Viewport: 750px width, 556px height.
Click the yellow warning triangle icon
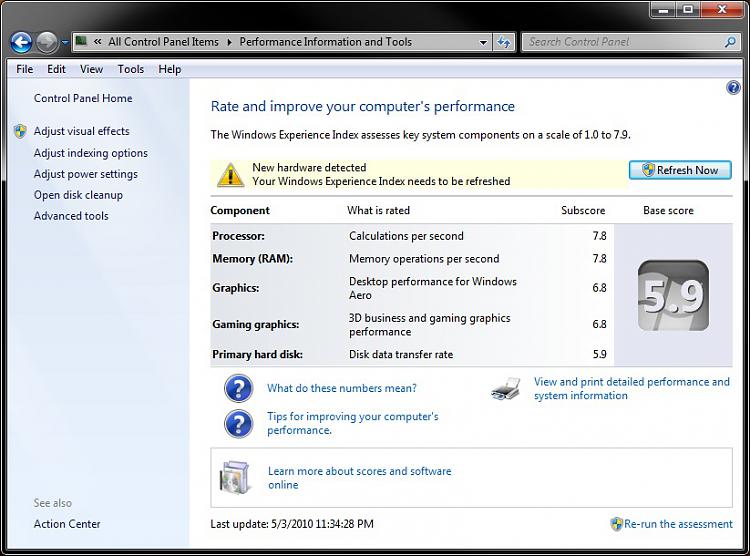[230, 175]
